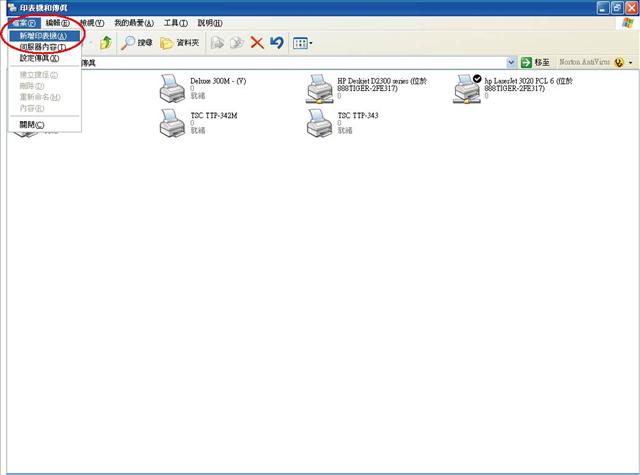Screen dimensions: 640x475
Task: Open the Views layout button
Action: [302, 43]
